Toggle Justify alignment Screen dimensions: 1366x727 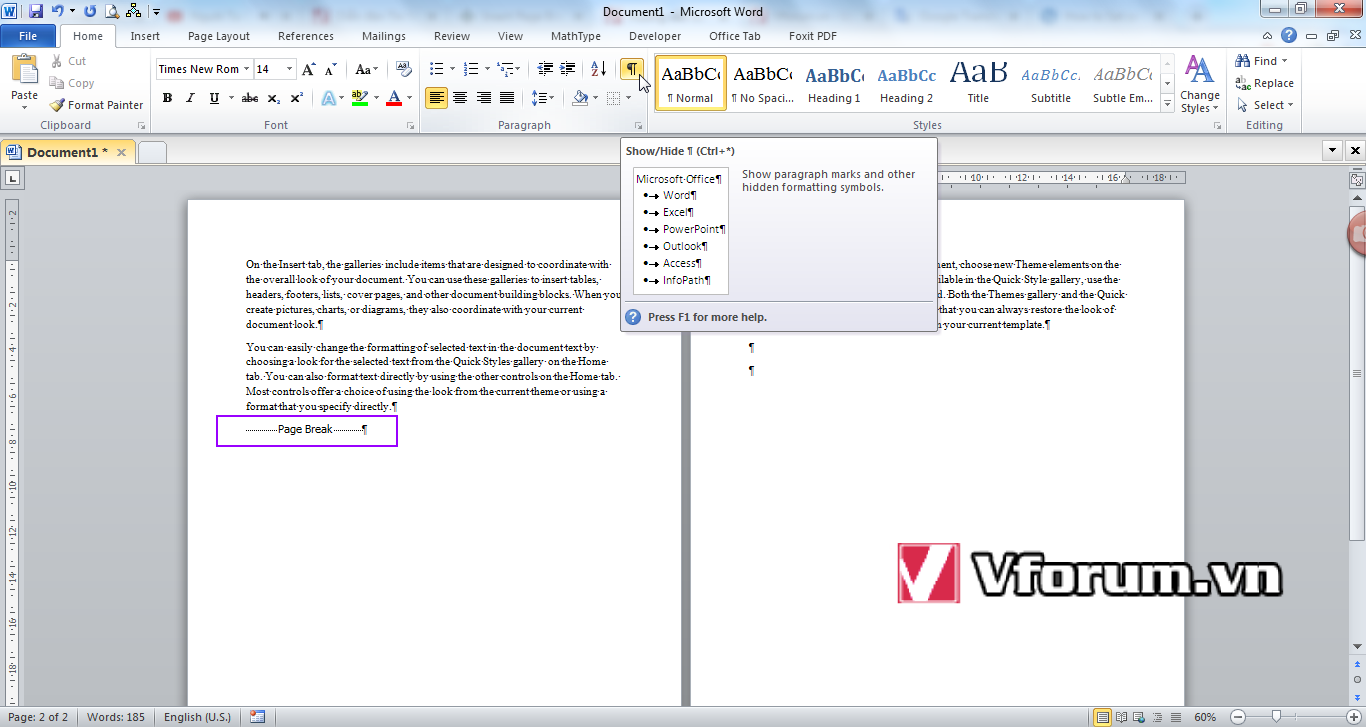coord(507,98)
